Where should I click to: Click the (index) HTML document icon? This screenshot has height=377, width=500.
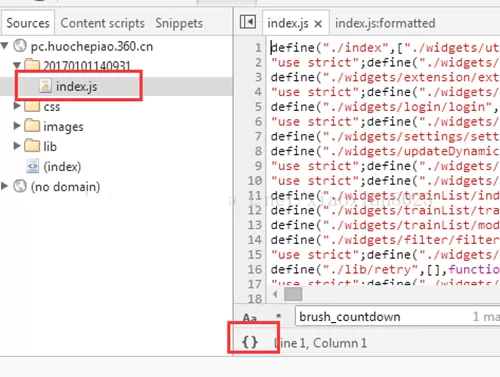coord(33,166)
